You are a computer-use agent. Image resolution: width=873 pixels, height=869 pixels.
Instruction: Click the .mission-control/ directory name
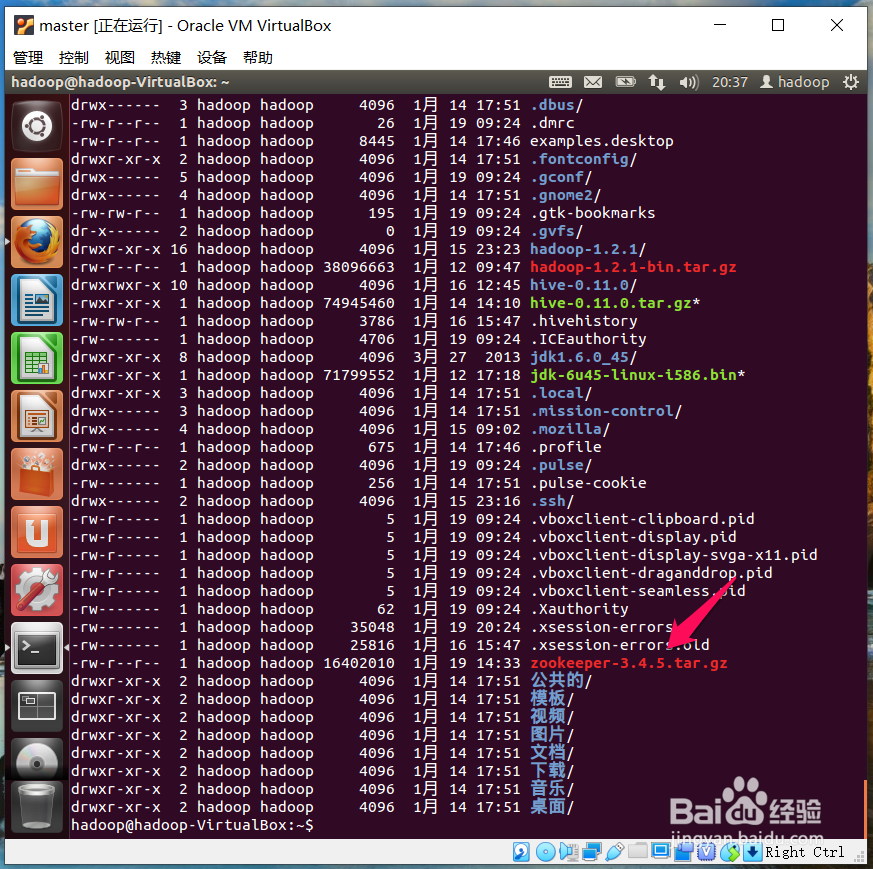pyautogui.click(x=606, y=411)
